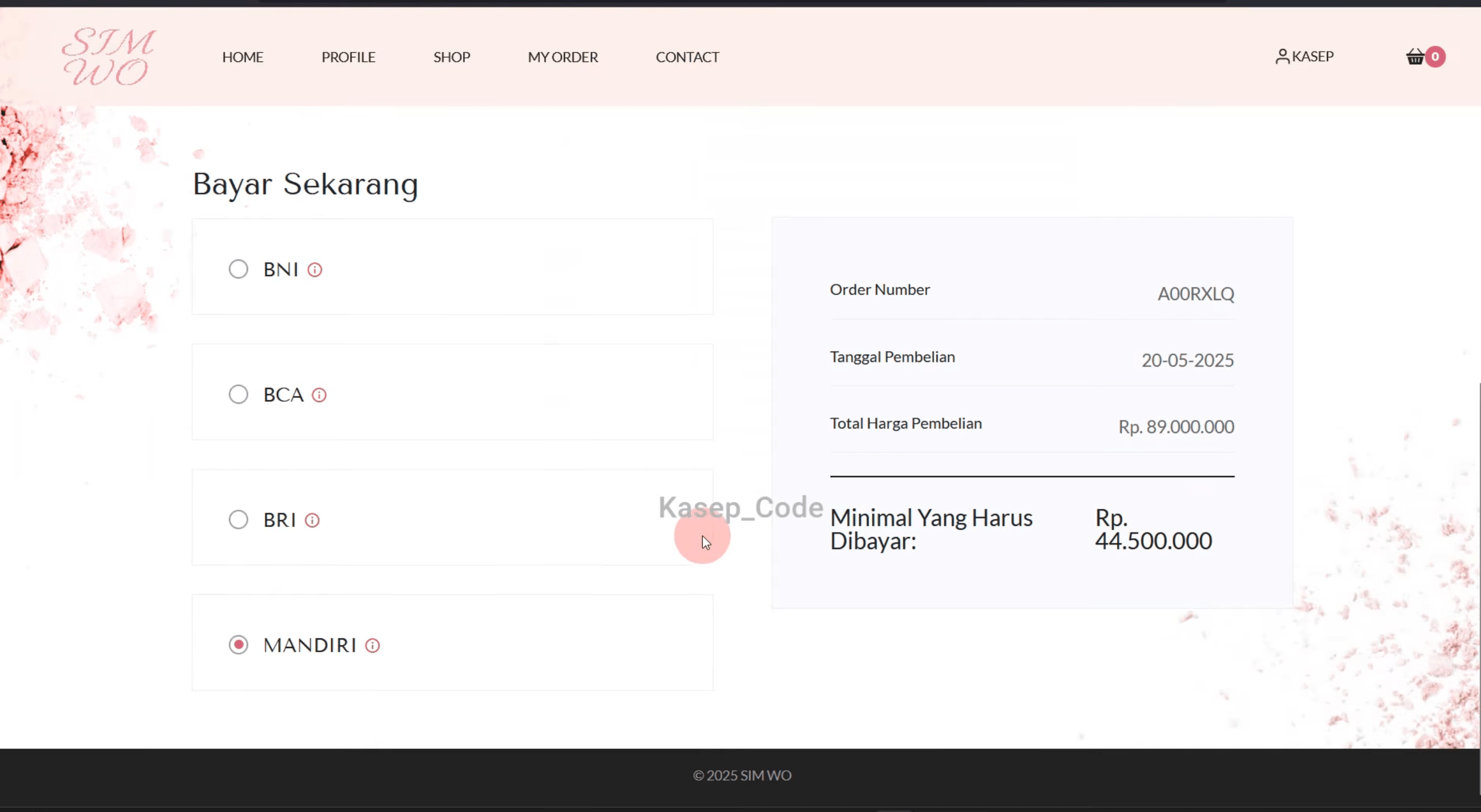
Task: Click the BNI bank label
Action: [281, 270]
